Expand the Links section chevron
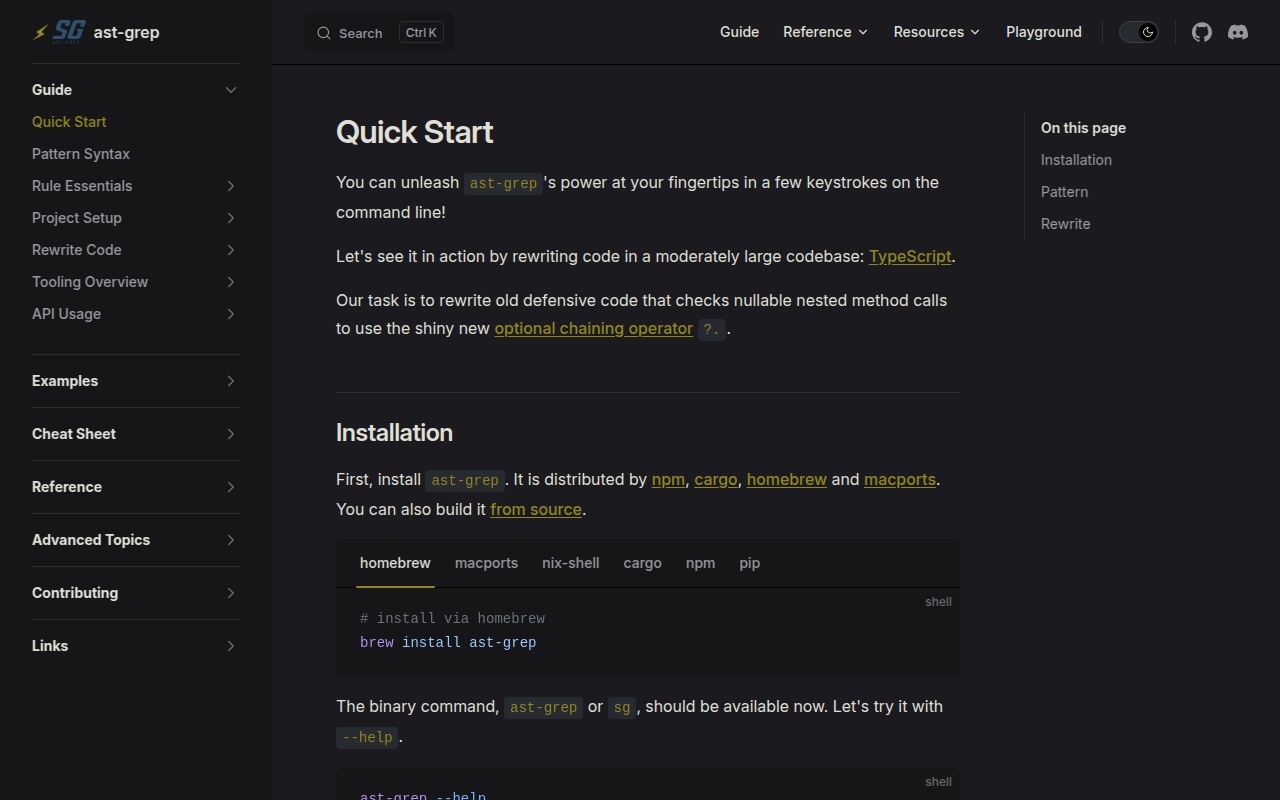This screenshot has height=800, width=1280. pos(231,646)
